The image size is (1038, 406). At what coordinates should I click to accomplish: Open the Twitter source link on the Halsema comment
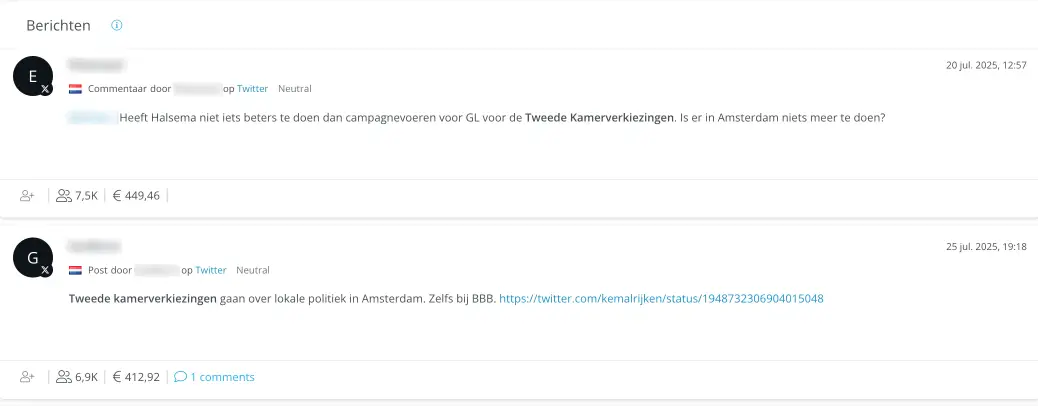click(252, 89)
